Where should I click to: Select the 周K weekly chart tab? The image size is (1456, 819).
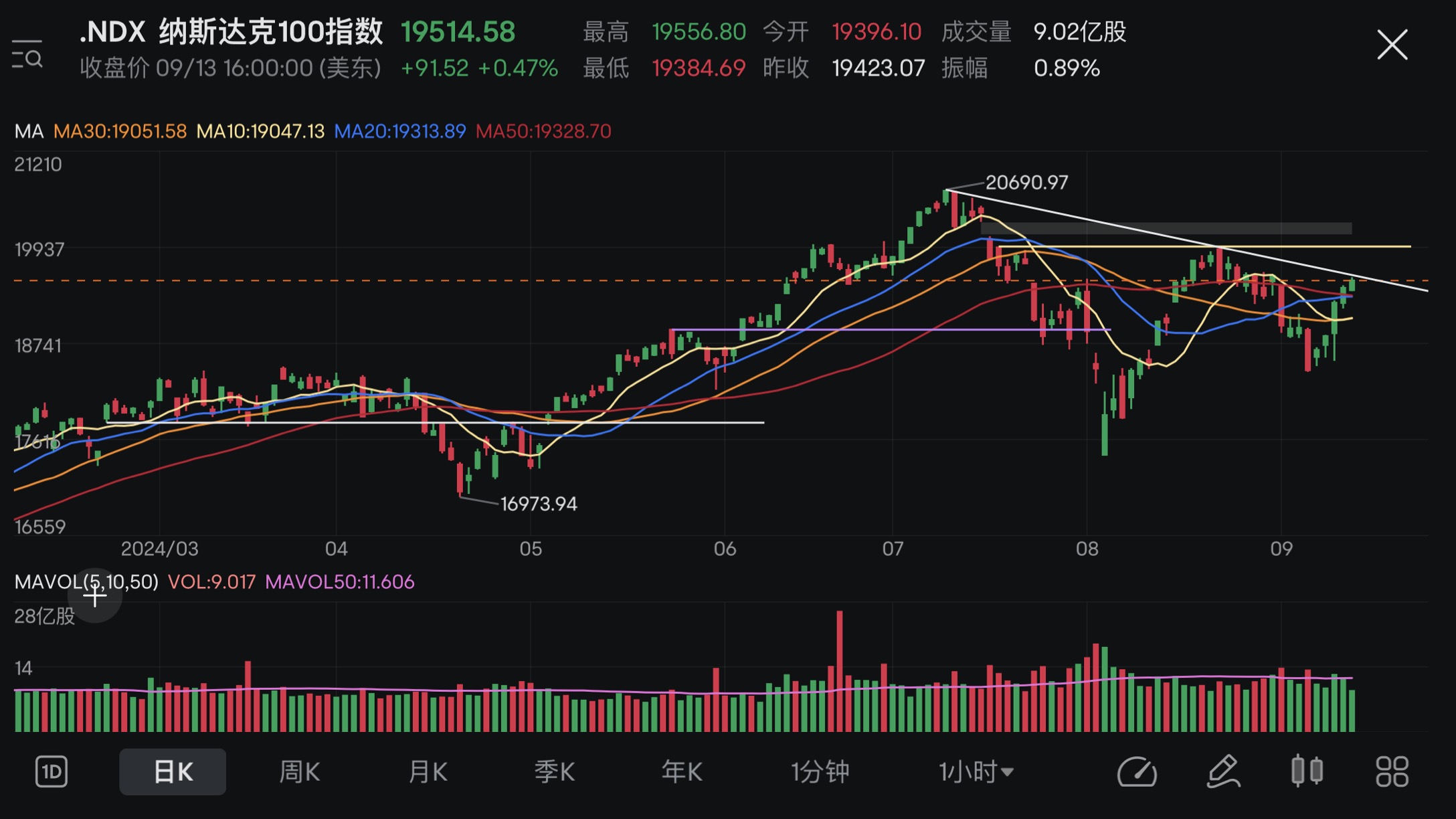click(299, 772)
